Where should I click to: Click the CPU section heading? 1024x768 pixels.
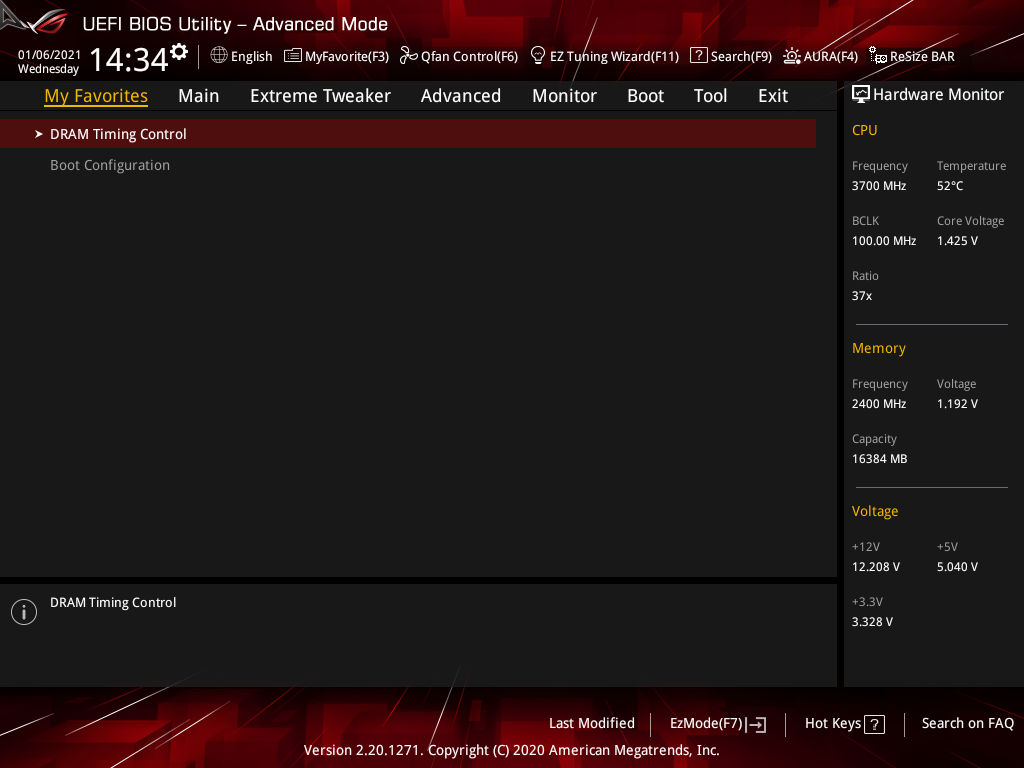[864, 130]
